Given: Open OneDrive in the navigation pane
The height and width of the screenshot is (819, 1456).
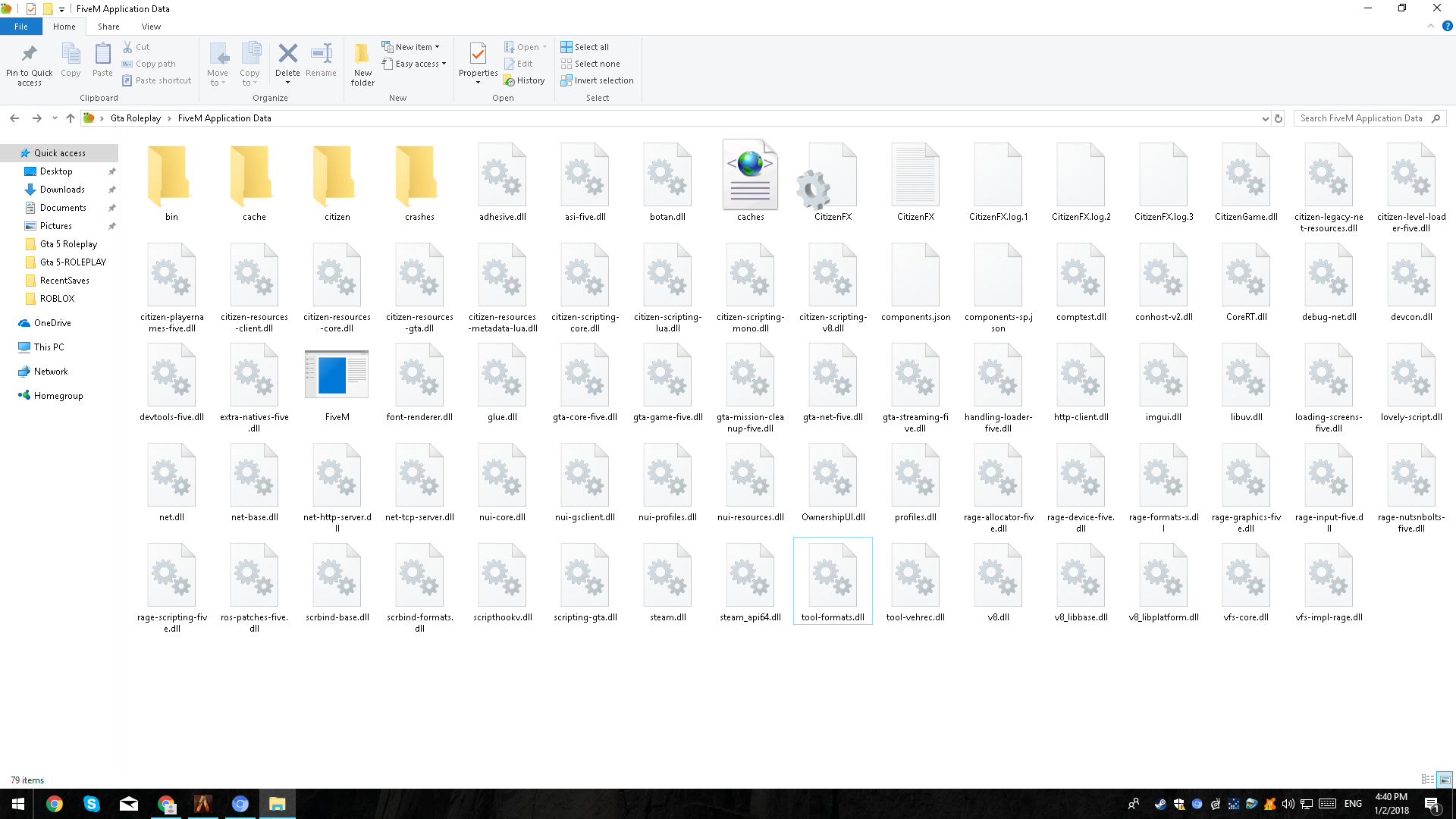Looking at the screenshot, I should (x=52, y=323).
